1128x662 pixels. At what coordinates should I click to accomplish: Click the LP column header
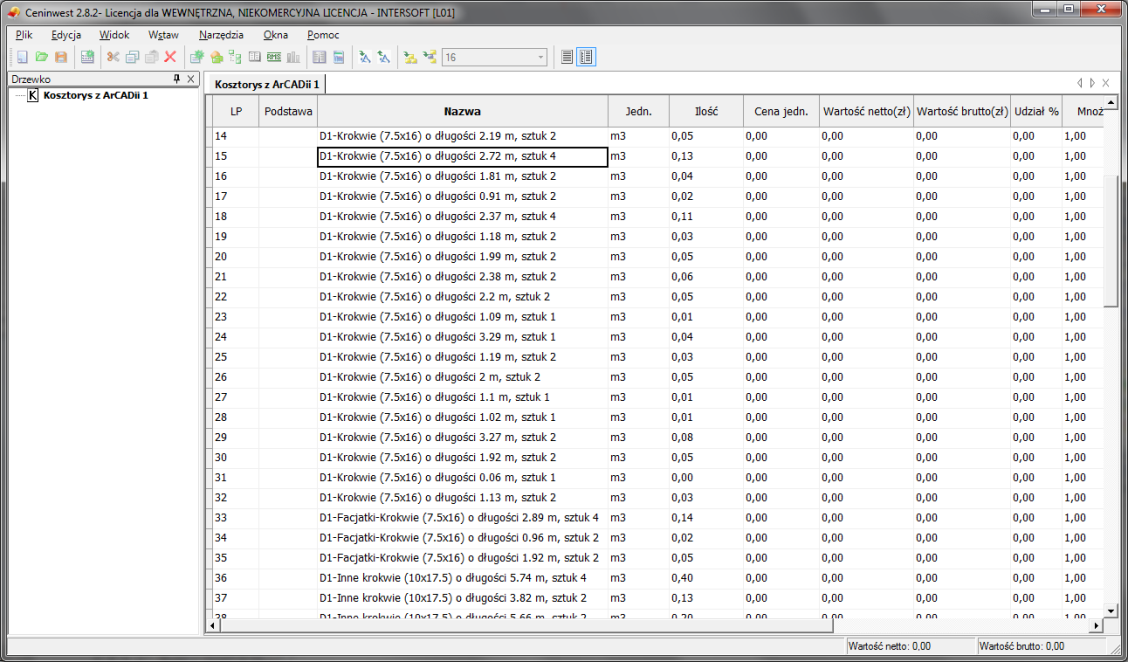[236, 112]
